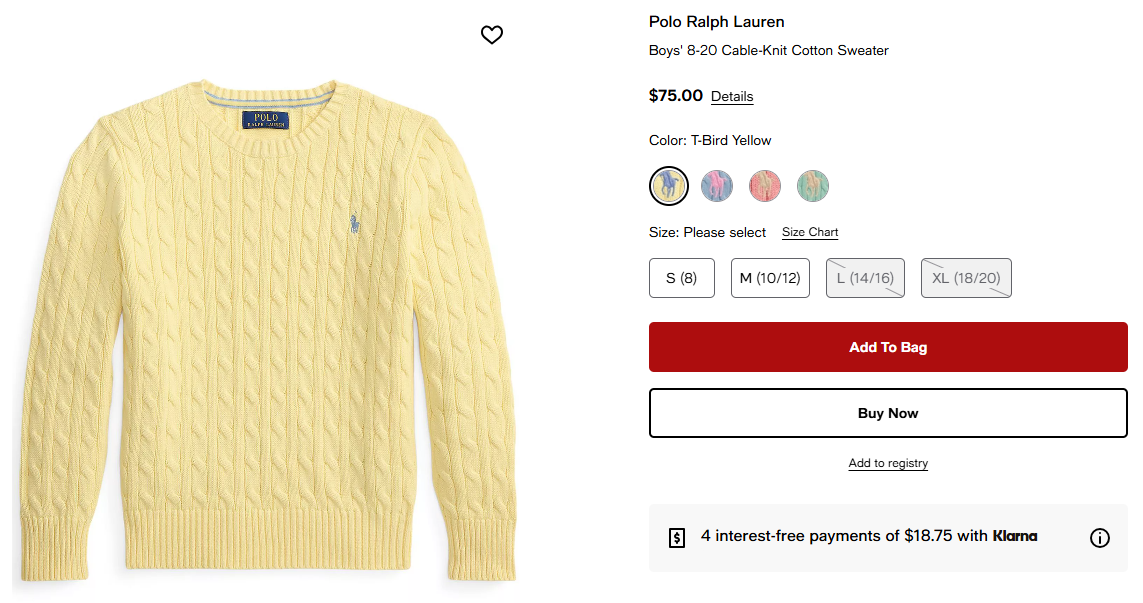
Task: Open the price Details link
Action: pos(732,97)
